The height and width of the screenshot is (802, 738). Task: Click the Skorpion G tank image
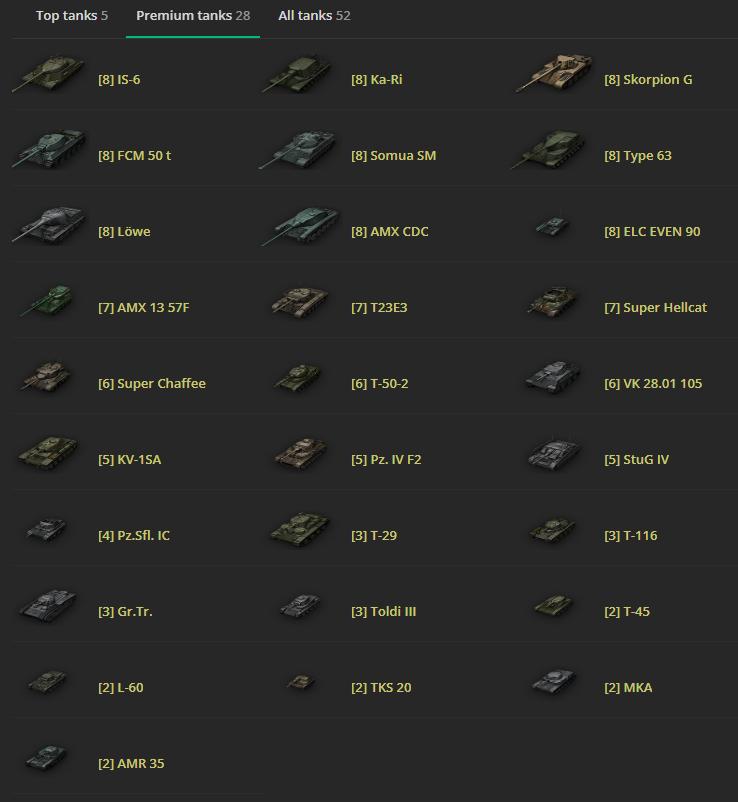coord(554,73)
